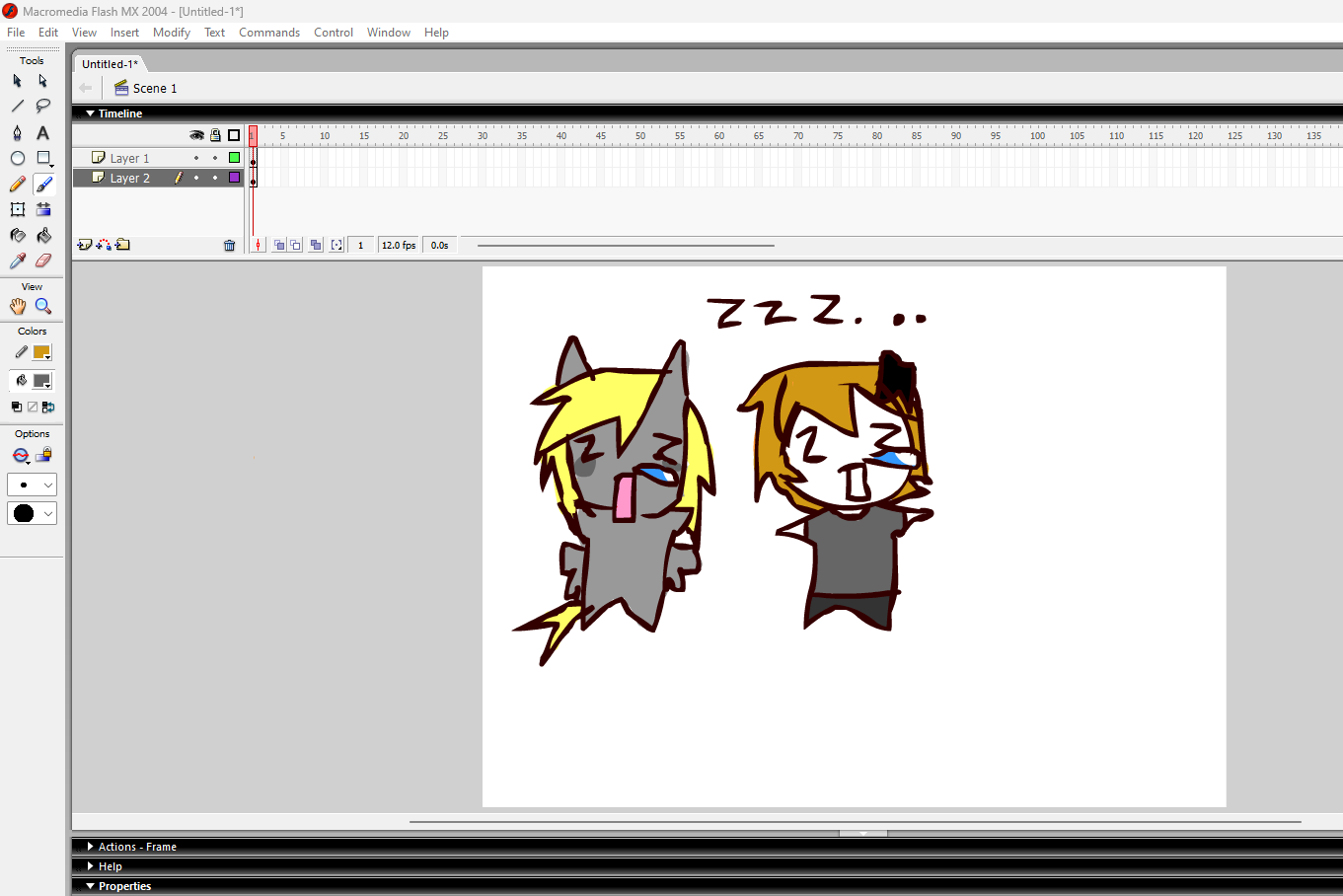Open the Commands menu
This screenshot has height=896, width=1343.
pyautogui.click(x=268, y=33)
